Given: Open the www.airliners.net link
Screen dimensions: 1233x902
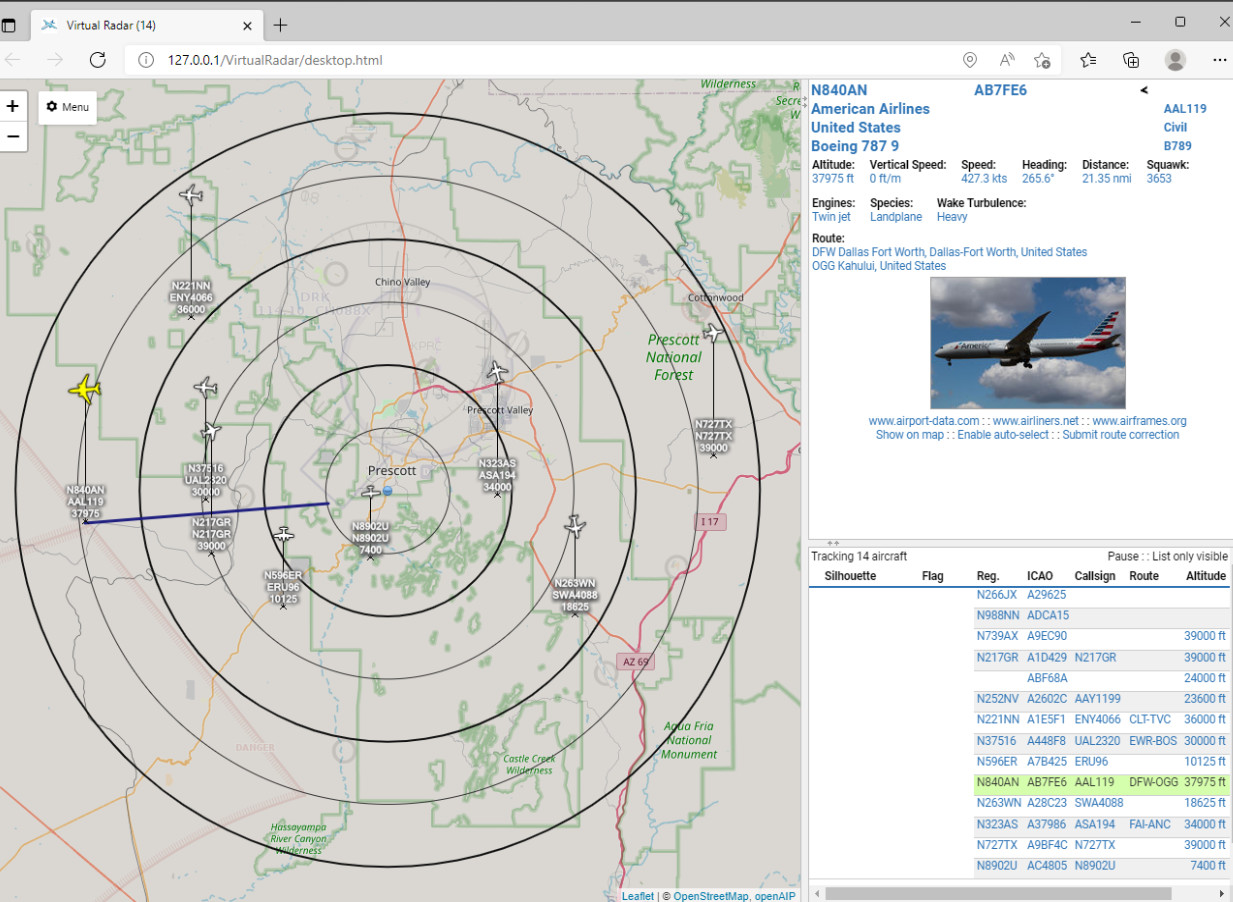Looking at the screenshot, I should [1036, 421].
